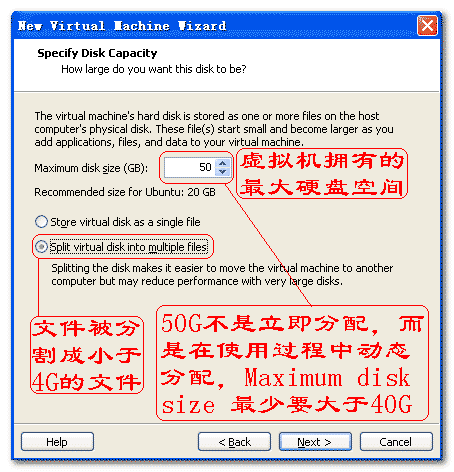Proceed with the Next > button
454x472 pixels.
click(x=315, y=442)
